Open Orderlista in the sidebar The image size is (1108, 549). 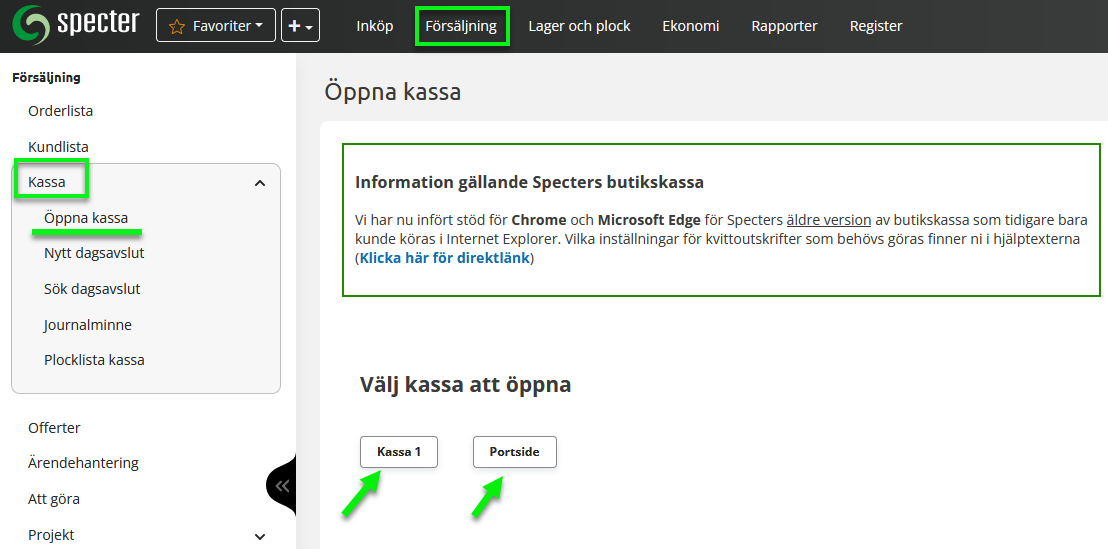pos(60,111)
